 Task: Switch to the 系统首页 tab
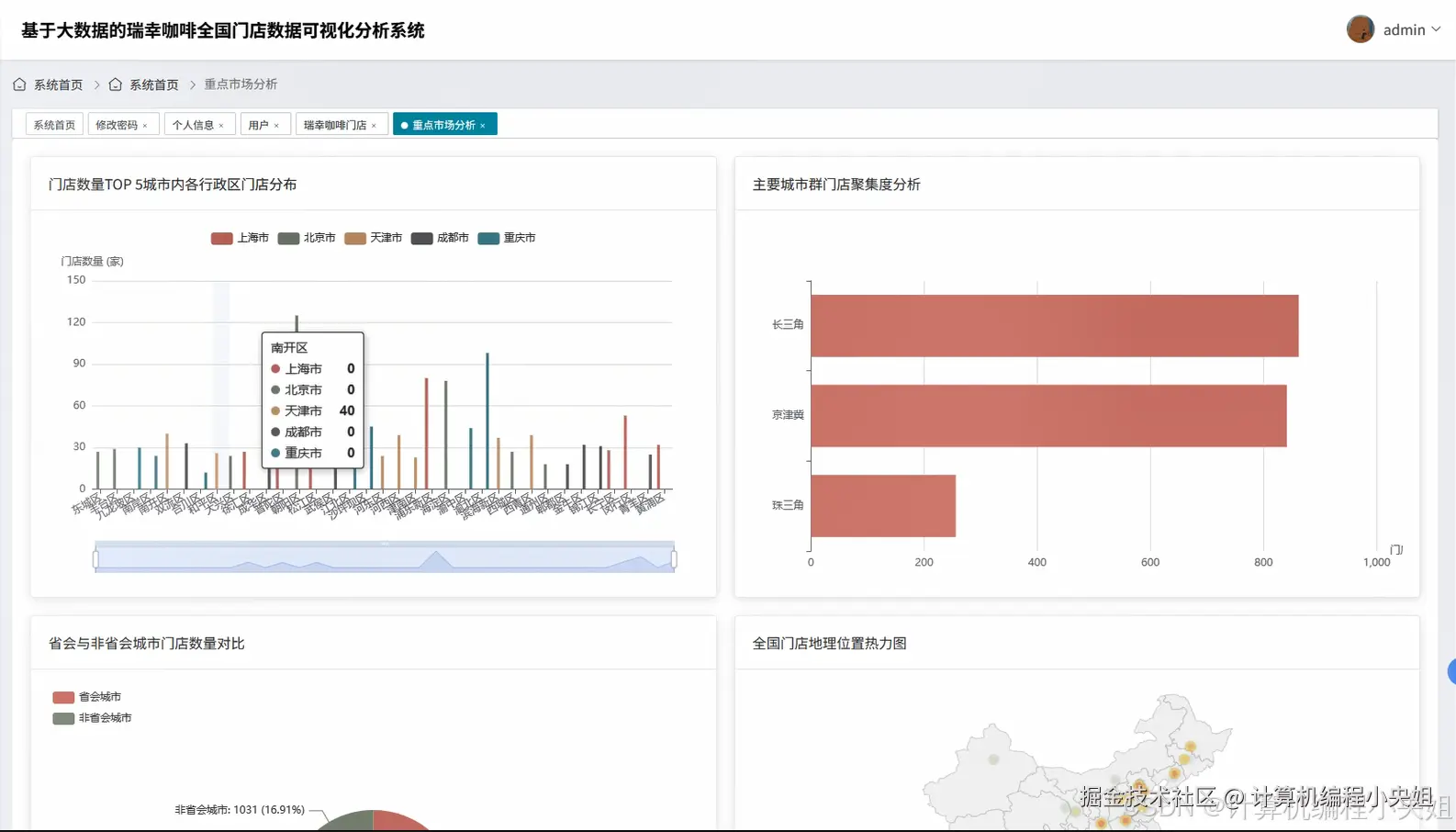55,125
